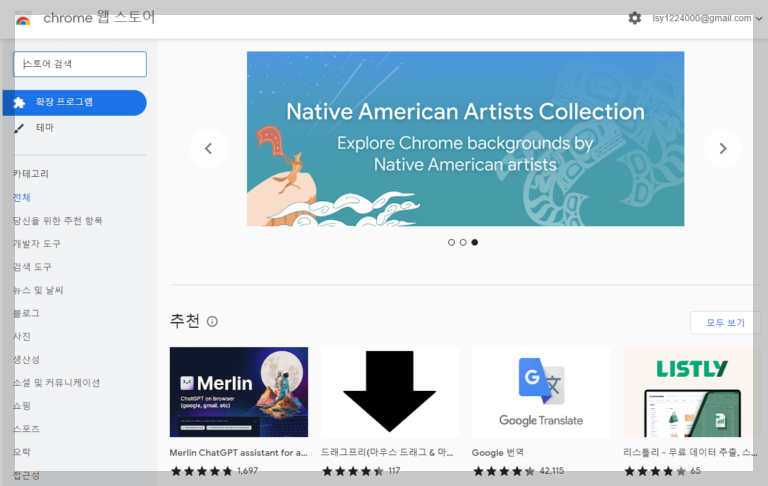Screen dimensions: 768x486
Task: Open Native American Artists Collection banner
Action: (x=465, y=139)
